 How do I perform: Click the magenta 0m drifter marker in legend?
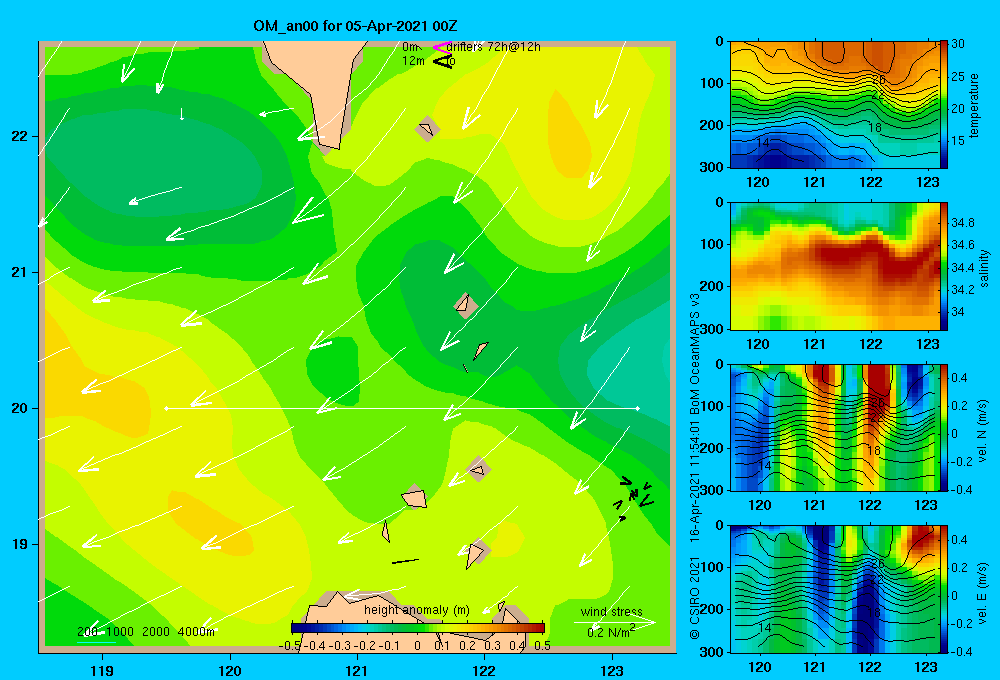(441, 47)
